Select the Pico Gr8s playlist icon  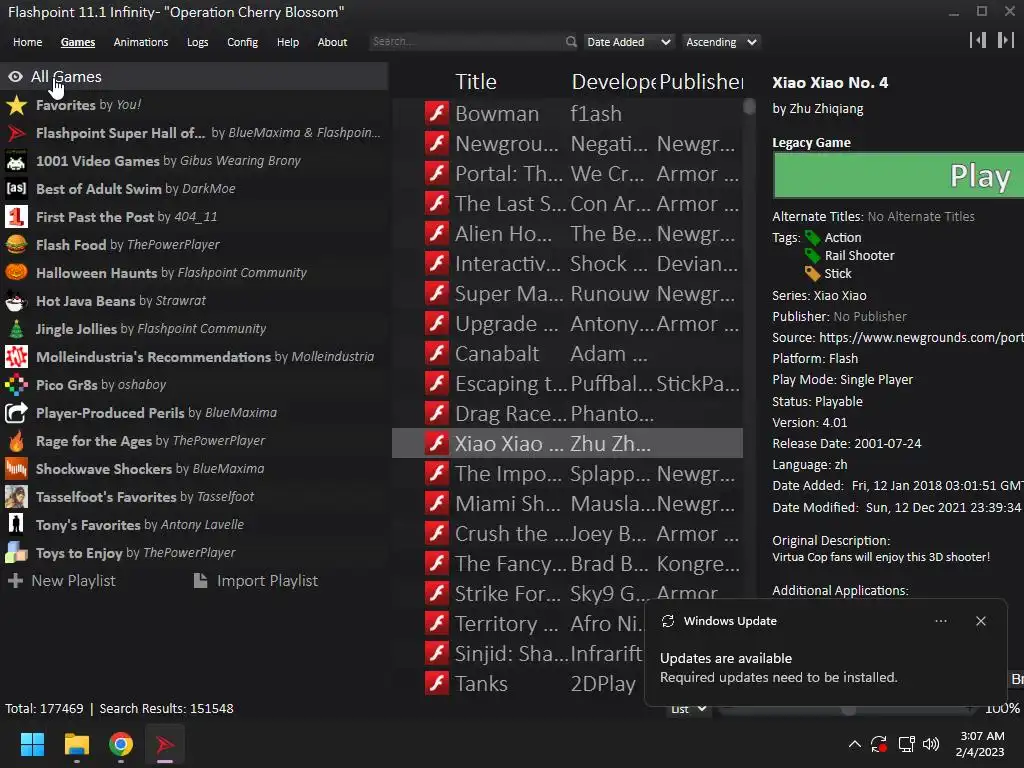click(x=16, y=385)
